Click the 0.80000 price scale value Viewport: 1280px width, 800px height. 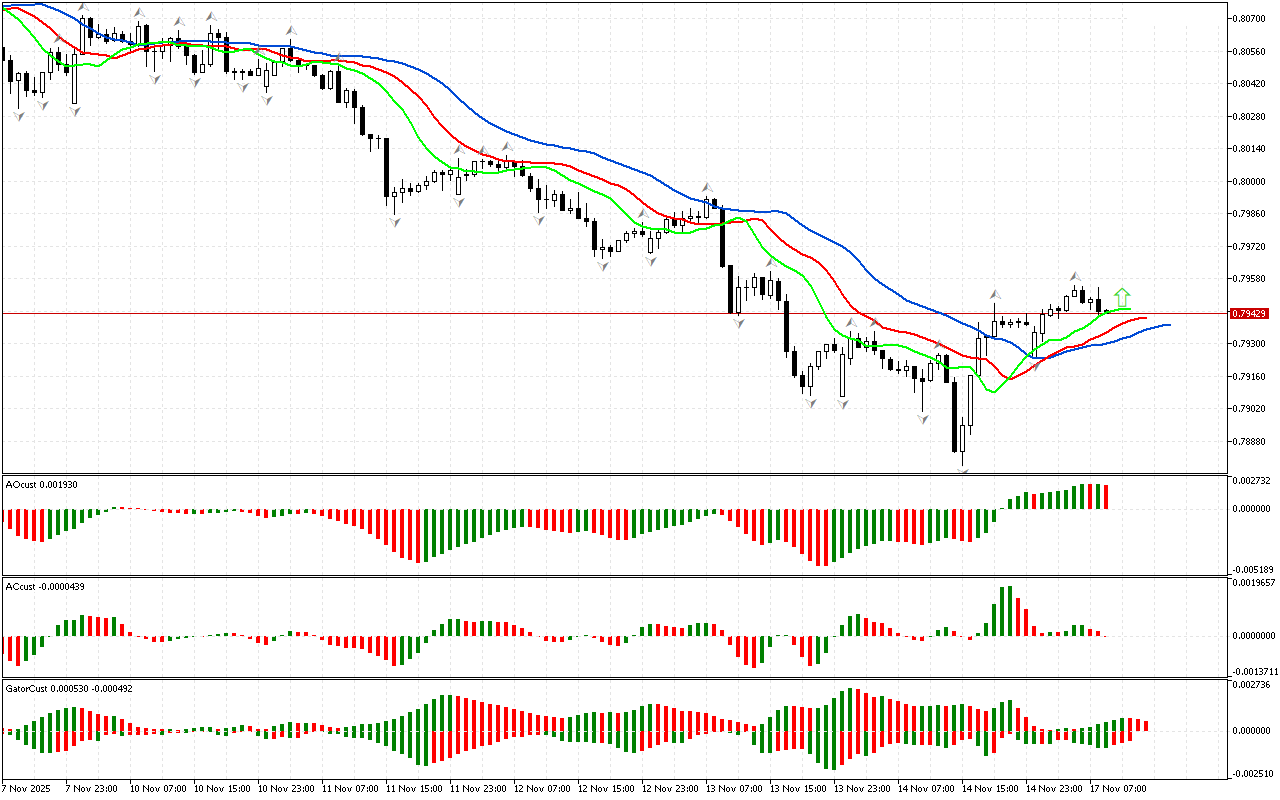click(1250, 181)
